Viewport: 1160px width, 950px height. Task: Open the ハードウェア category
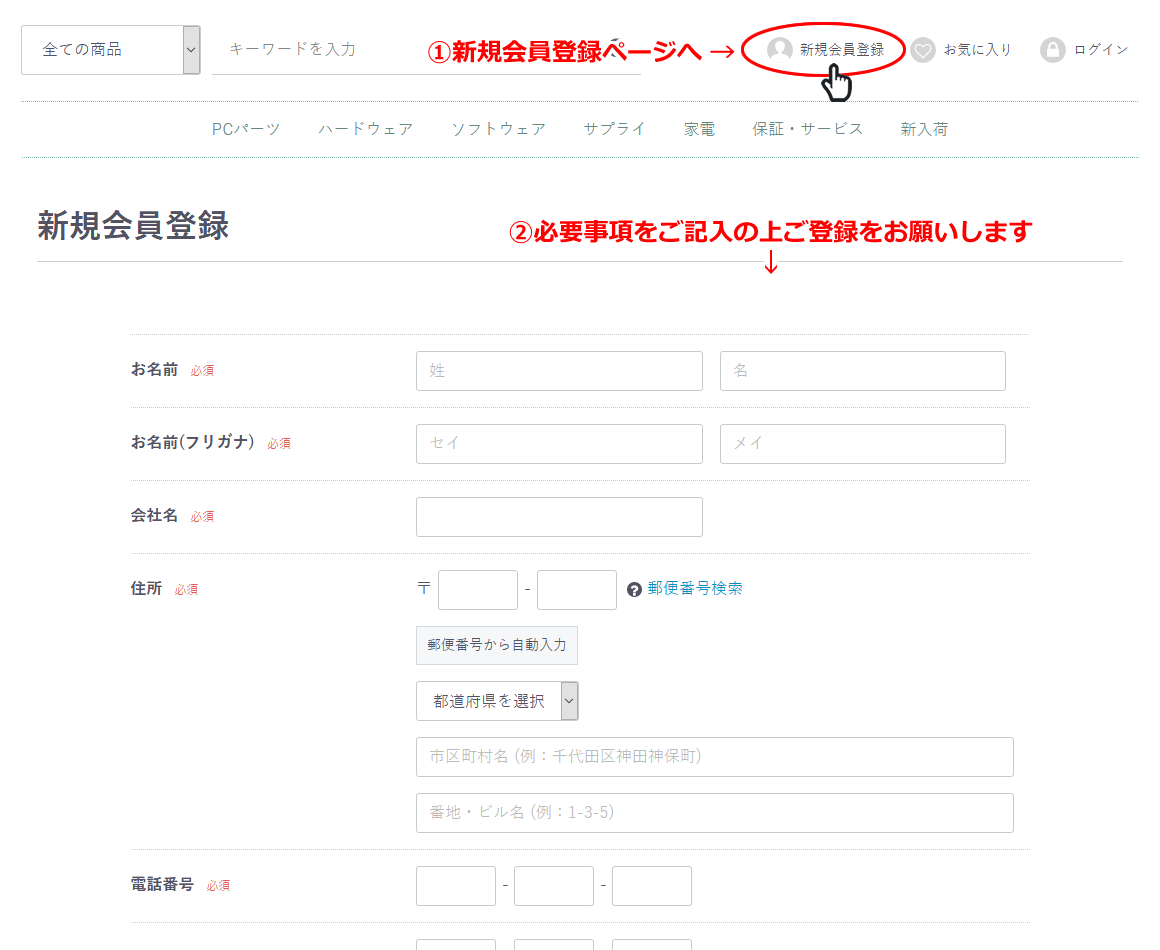click(x=366, y=128)
